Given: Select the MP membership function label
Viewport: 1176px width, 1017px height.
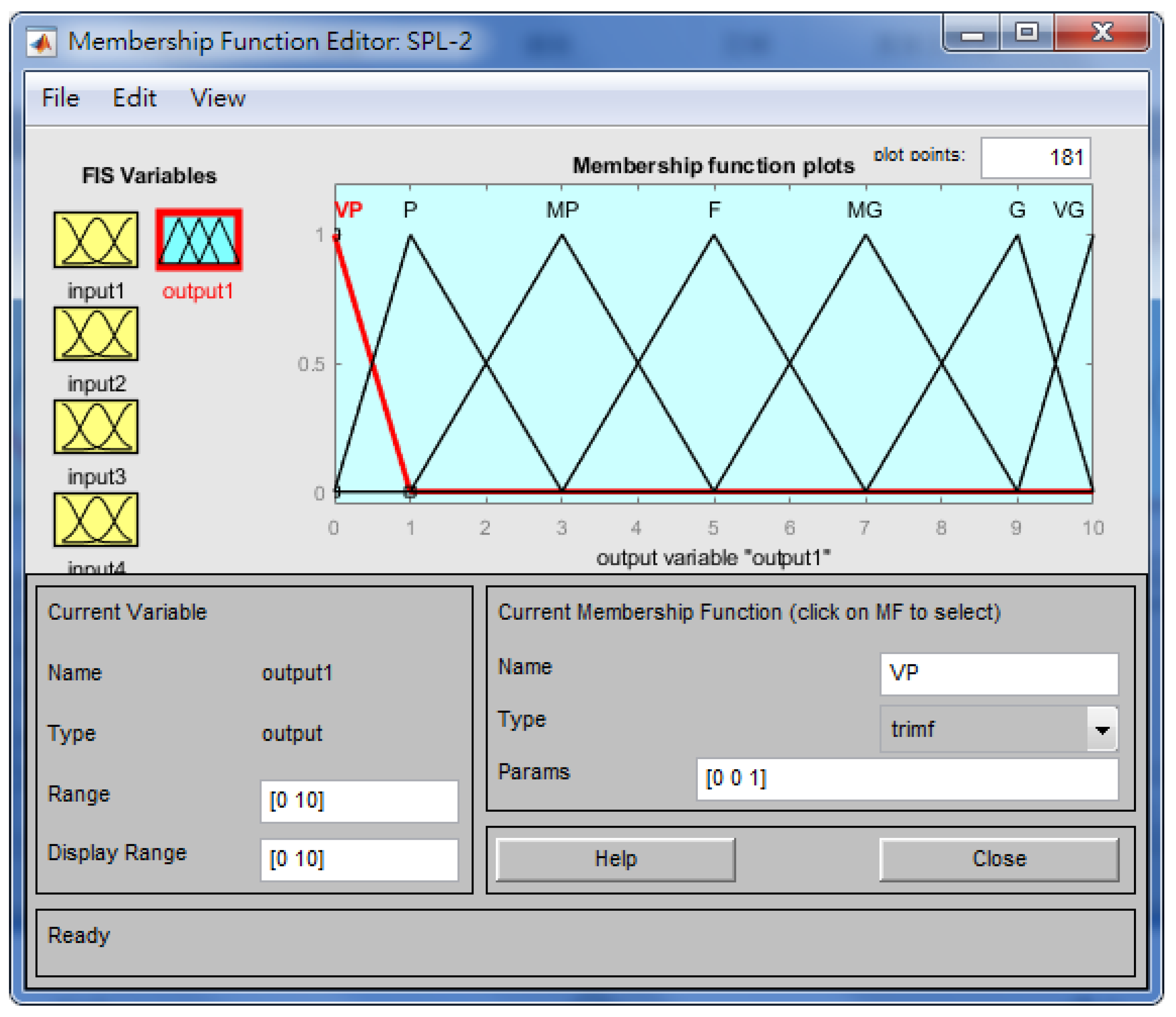Looking at the screenshot, I should tap(562, 210).
